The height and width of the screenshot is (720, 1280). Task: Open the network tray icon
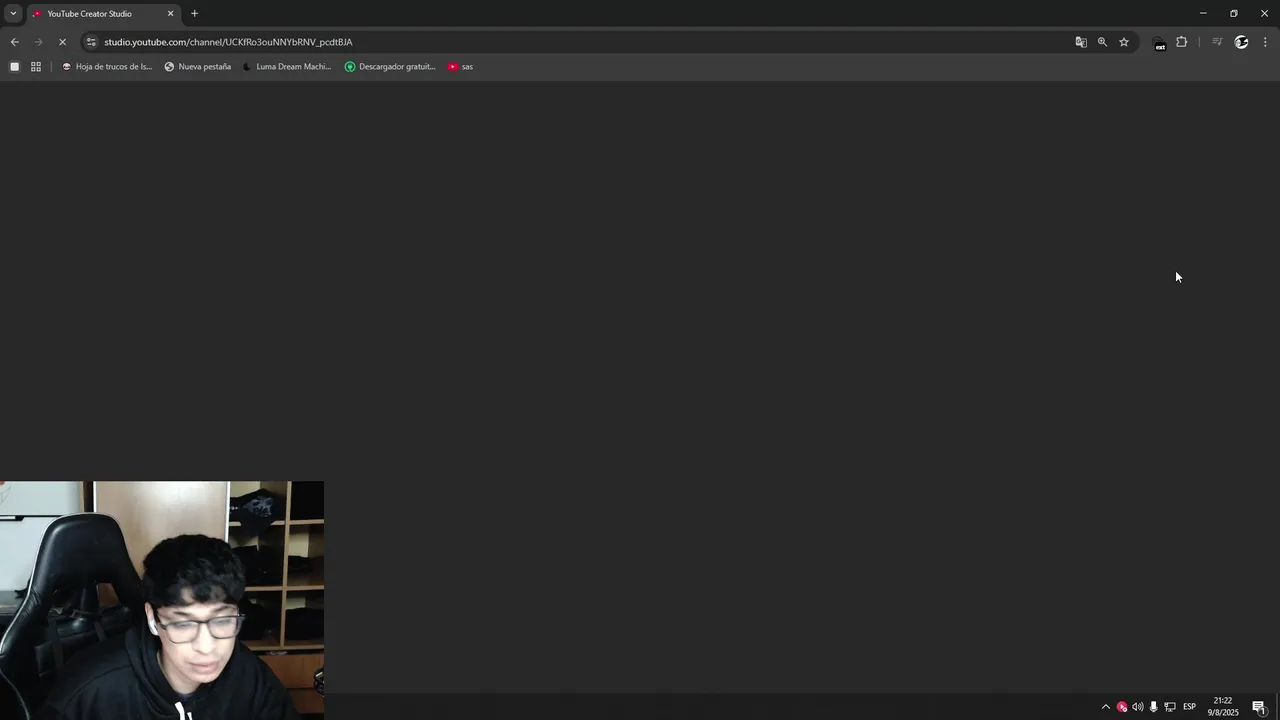[x=1170, y=707]
